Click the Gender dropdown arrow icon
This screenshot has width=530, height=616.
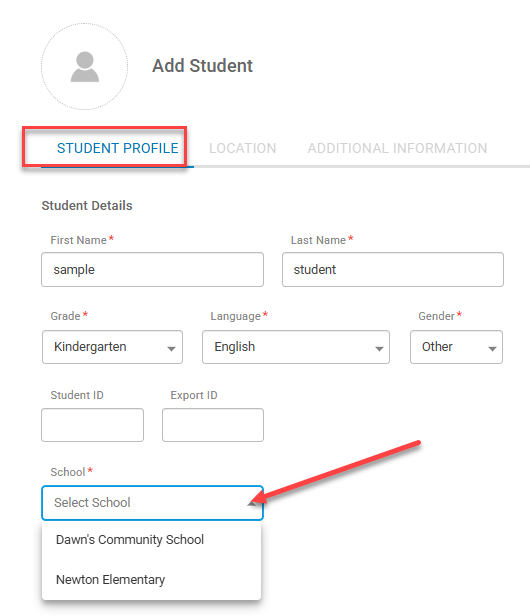(492, 348)
